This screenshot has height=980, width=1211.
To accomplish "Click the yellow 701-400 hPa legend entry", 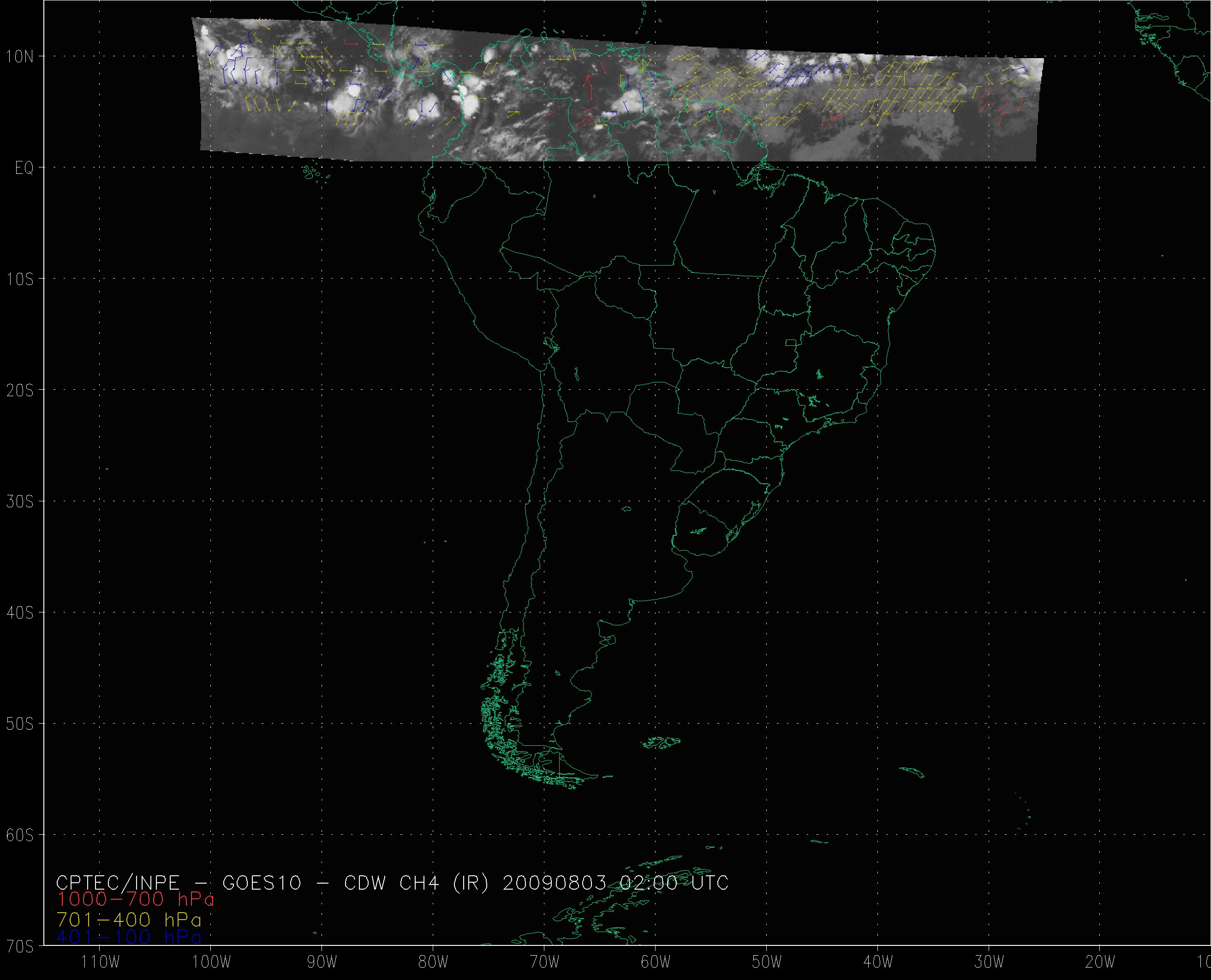I will (129, 920).
